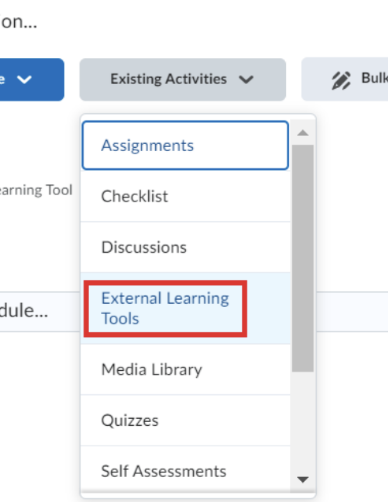388x502 pixels.
Task: Click chevron icon on Existing Activities button
Action: (x=246, y=80)
